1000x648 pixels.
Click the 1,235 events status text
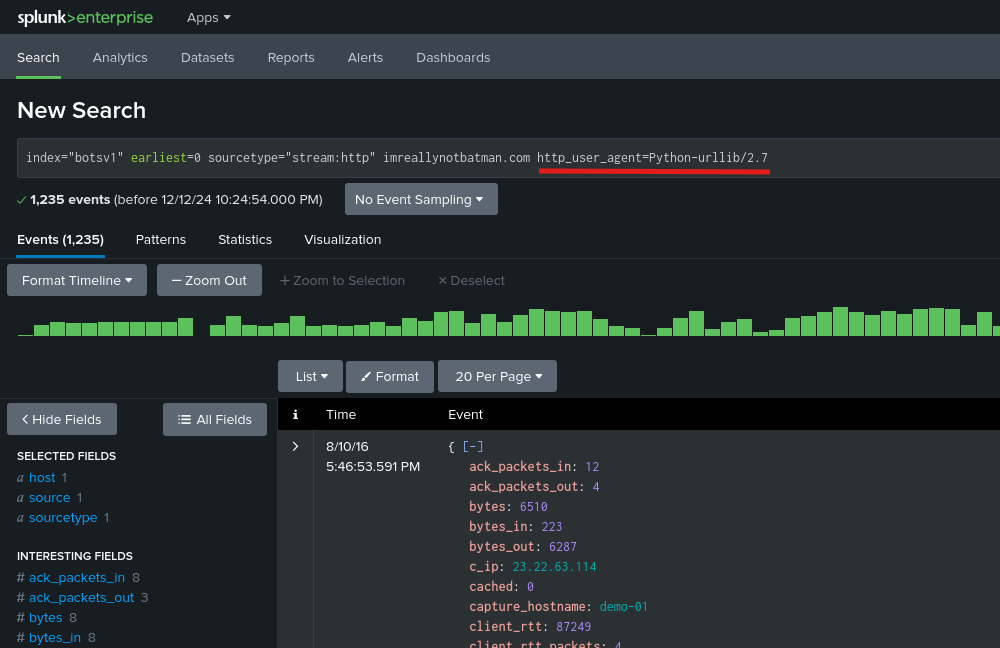[70, 200]
